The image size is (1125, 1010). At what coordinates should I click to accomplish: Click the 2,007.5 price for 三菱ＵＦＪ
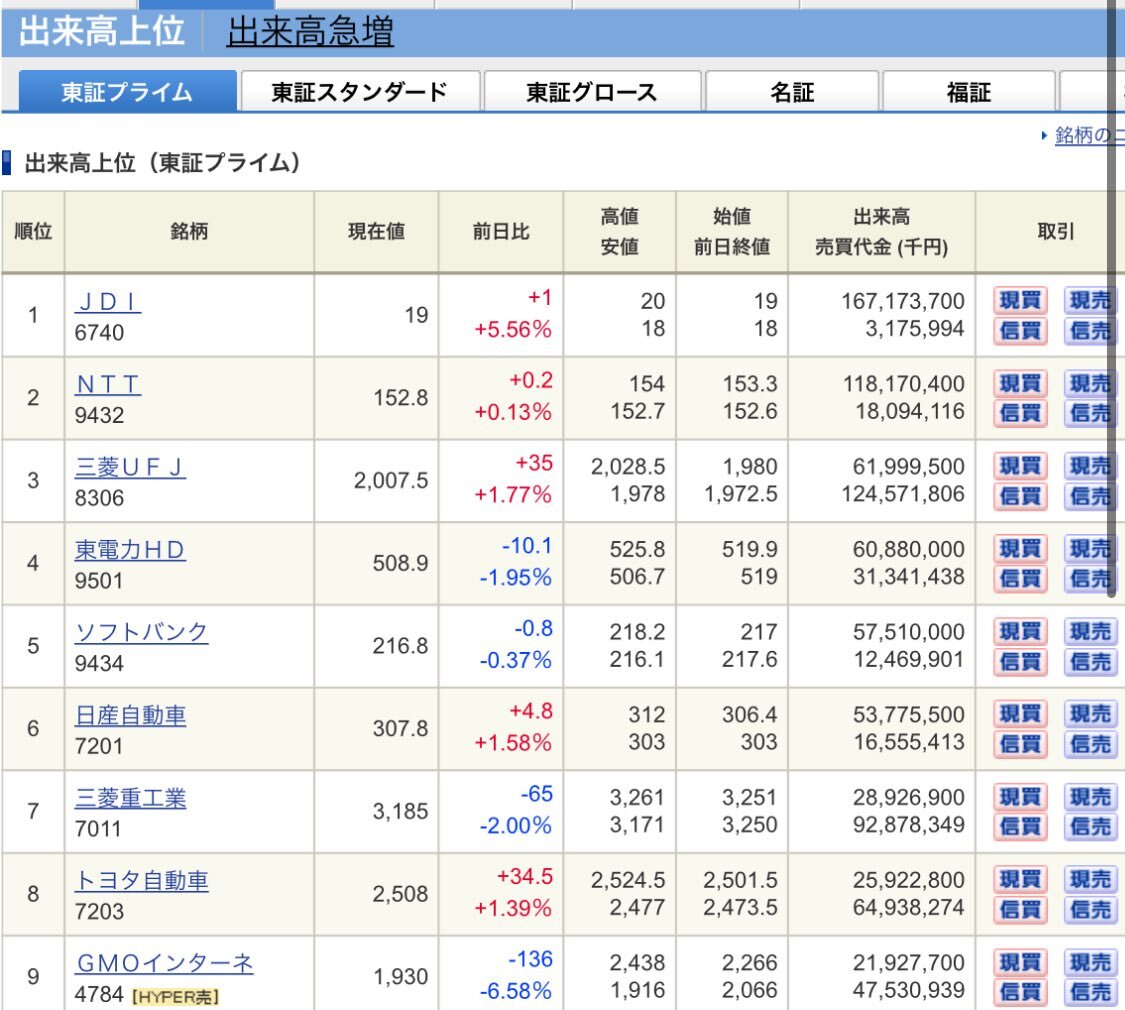pos(390,481)
